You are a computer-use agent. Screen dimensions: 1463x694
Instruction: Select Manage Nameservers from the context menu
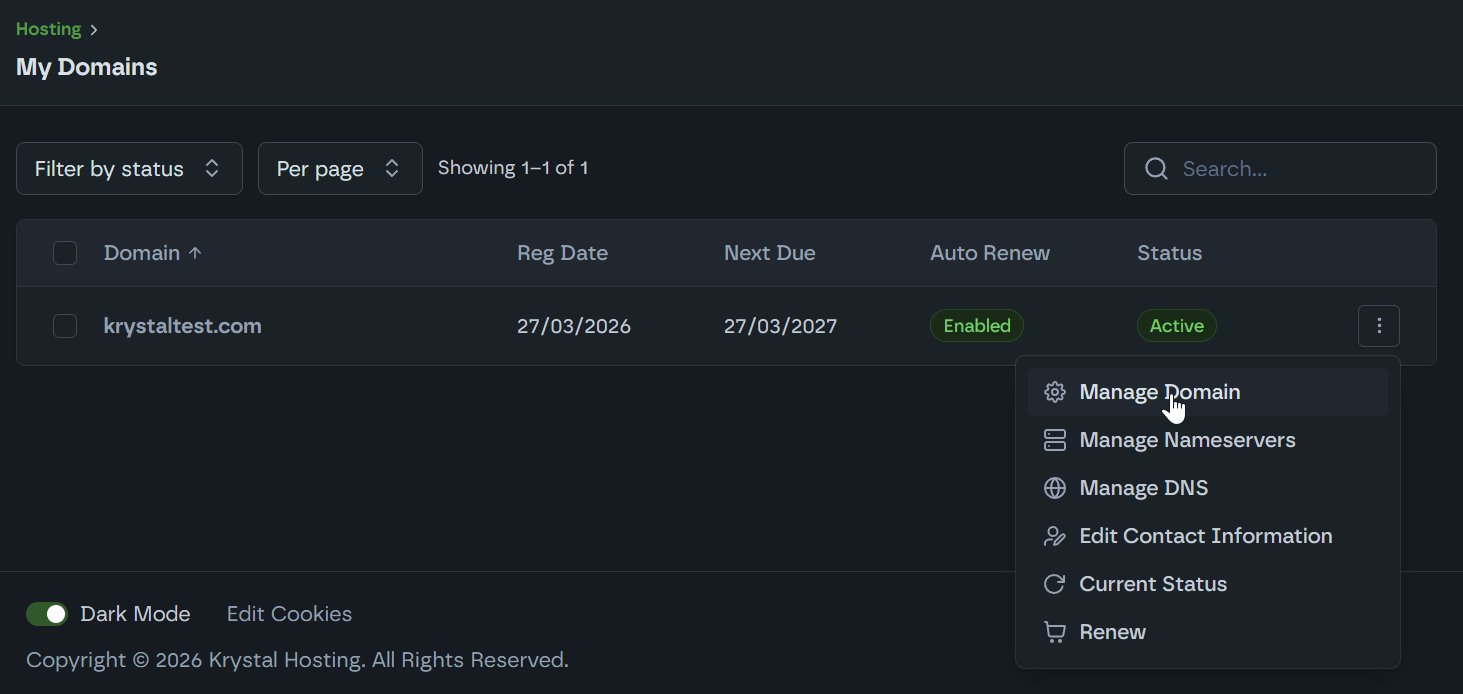pyautogui.click(x=1187, y=440)
